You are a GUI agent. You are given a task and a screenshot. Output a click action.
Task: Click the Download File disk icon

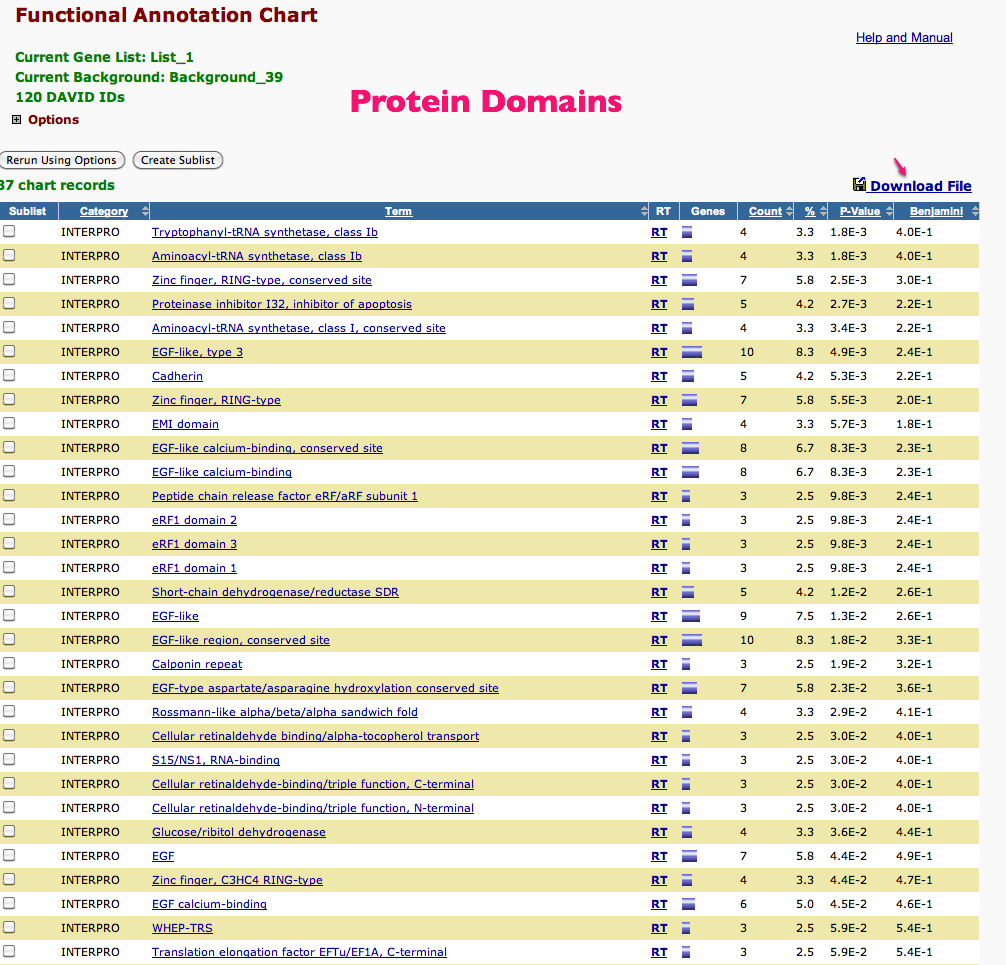tap(859, 185)
